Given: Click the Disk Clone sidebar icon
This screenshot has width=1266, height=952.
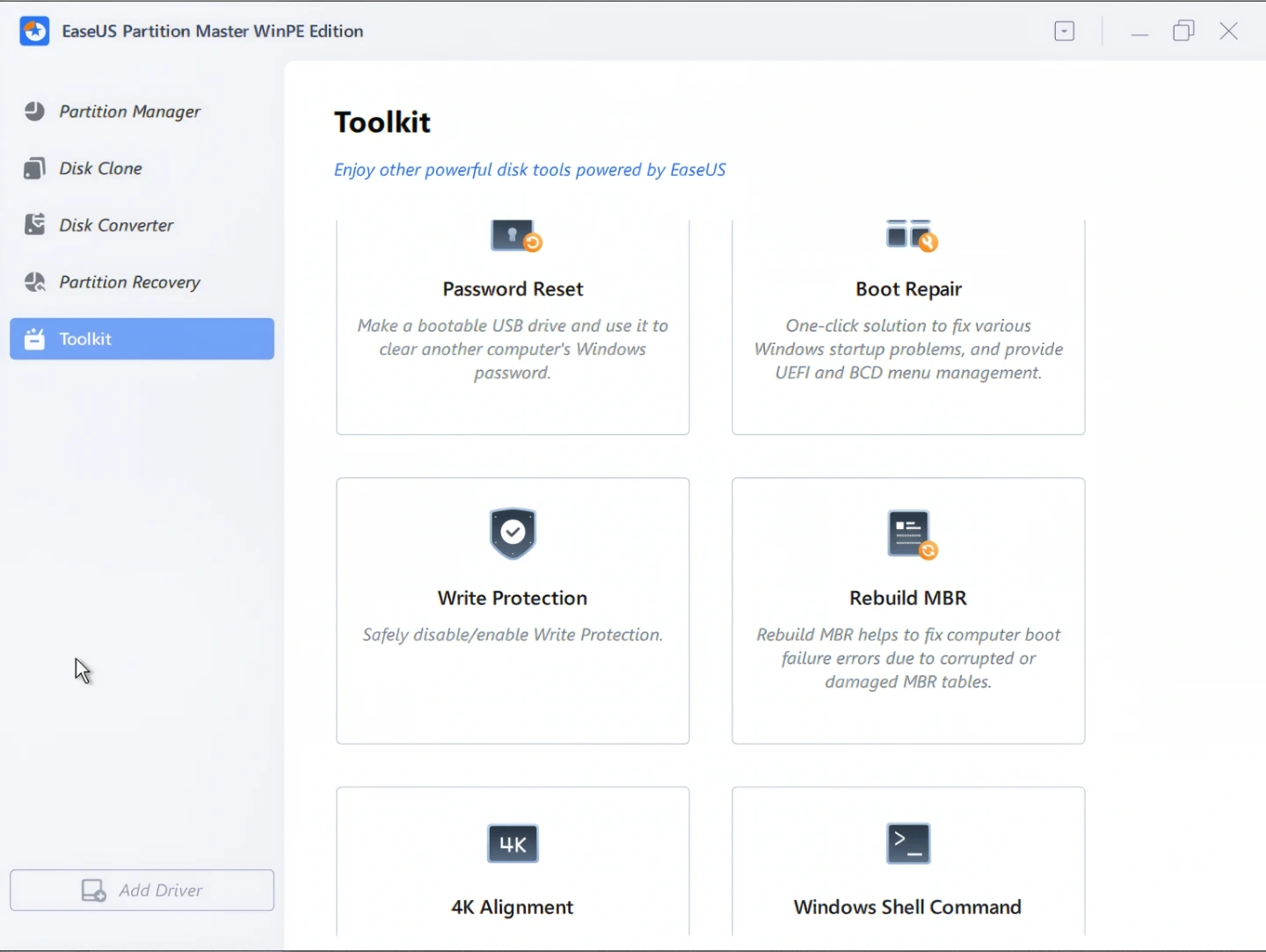Looking at the screenshot, I should 34,169.
